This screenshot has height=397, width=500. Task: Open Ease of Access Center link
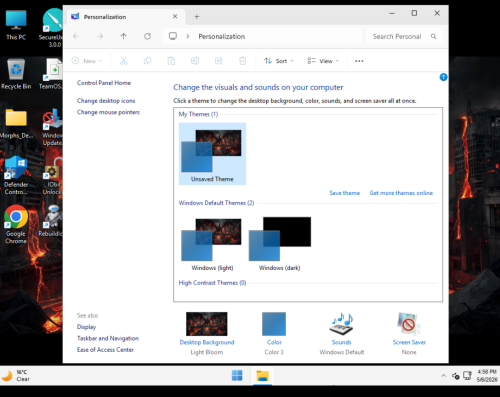click(x=105, y=349)
